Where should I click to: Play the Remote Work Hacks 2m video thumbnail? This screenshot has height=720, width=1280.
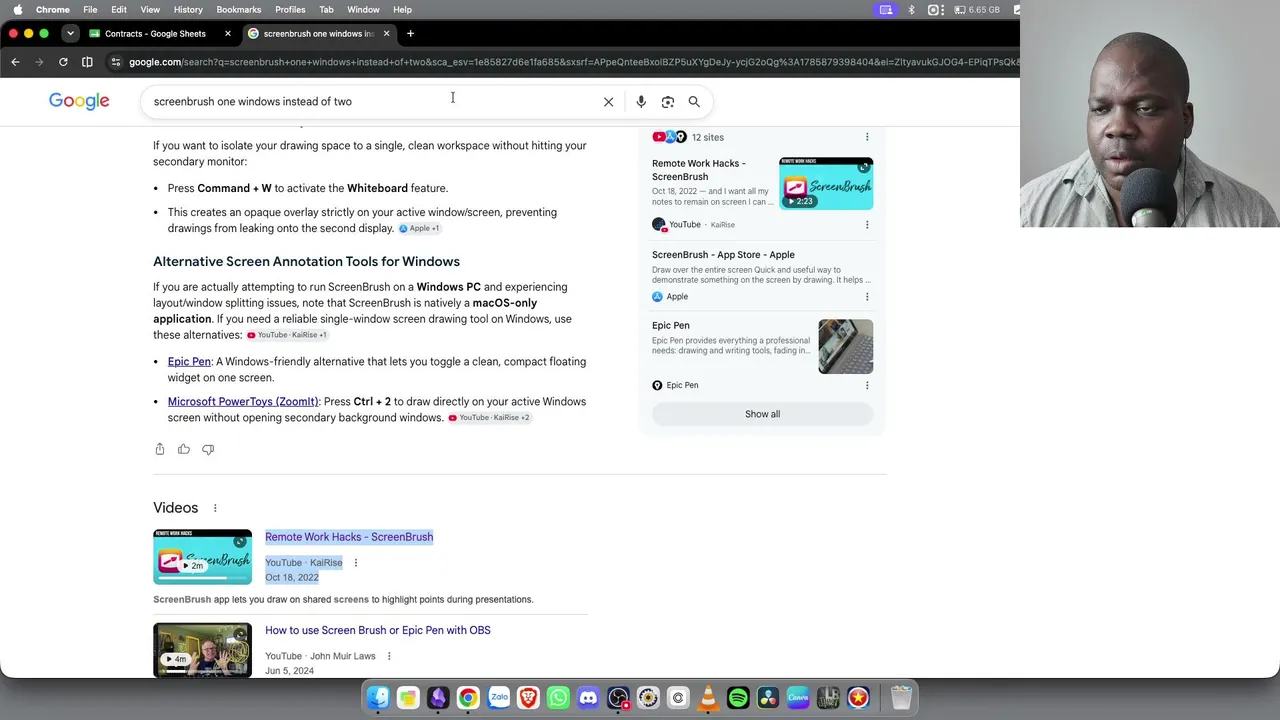[x=202, y=557]
